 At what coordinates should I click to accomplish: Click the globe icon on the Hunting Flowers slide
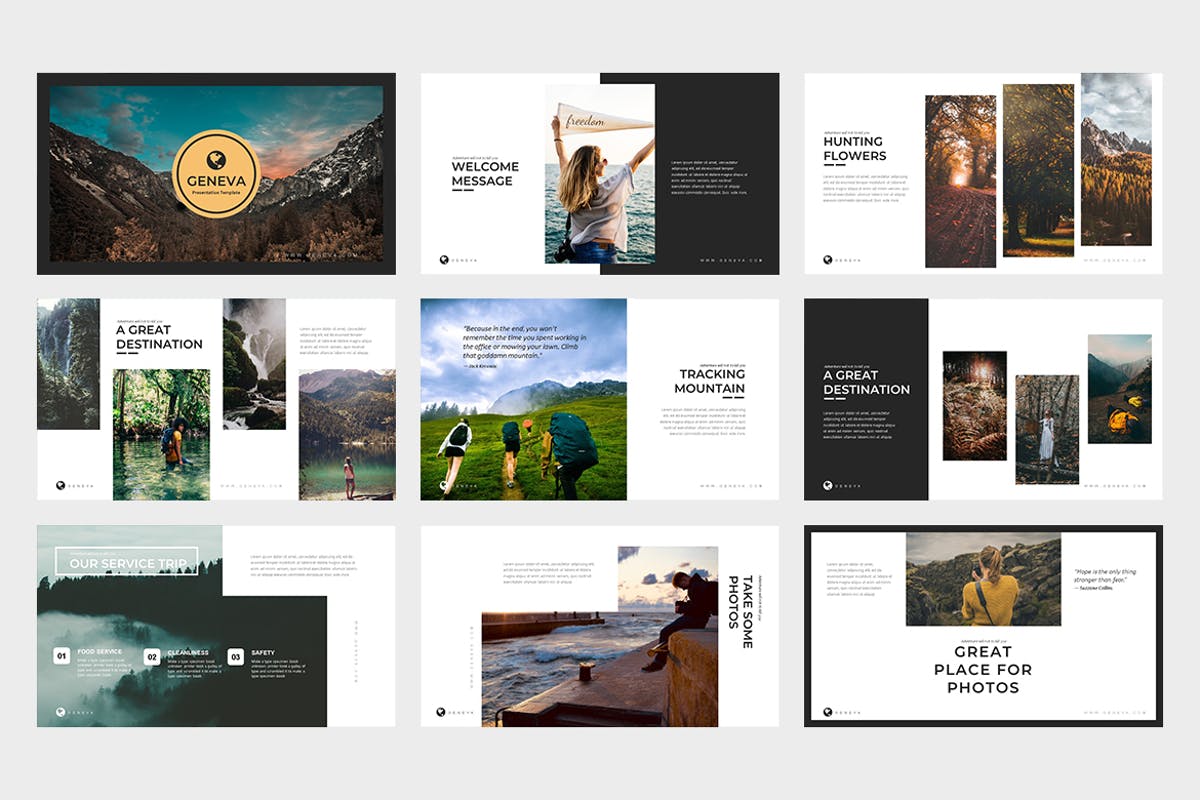(827, 258)
